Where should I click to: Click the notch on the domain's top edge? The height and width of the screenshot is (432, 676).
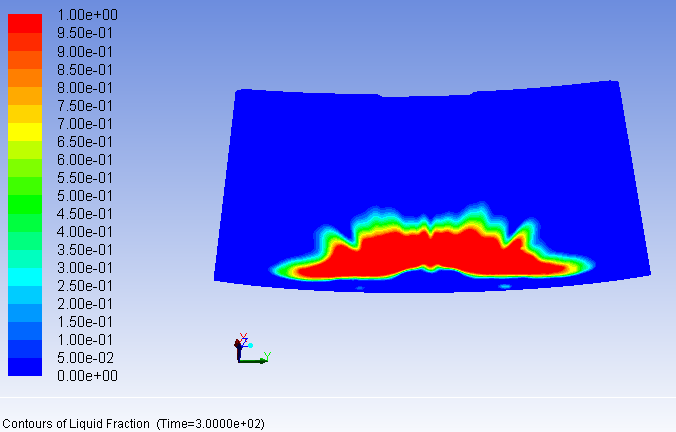pyautogui.click(x=395, y=96)
